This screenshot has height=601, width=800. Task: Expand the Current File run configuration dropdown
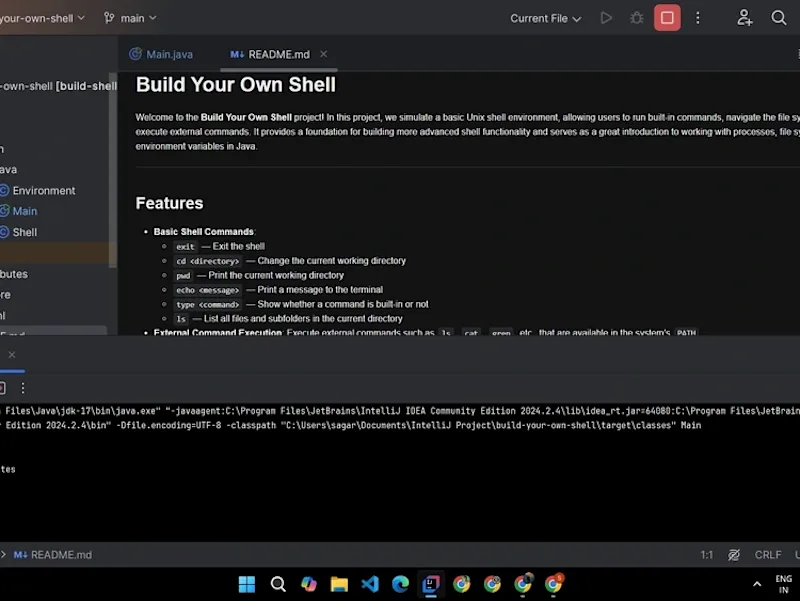coord(545,18)
